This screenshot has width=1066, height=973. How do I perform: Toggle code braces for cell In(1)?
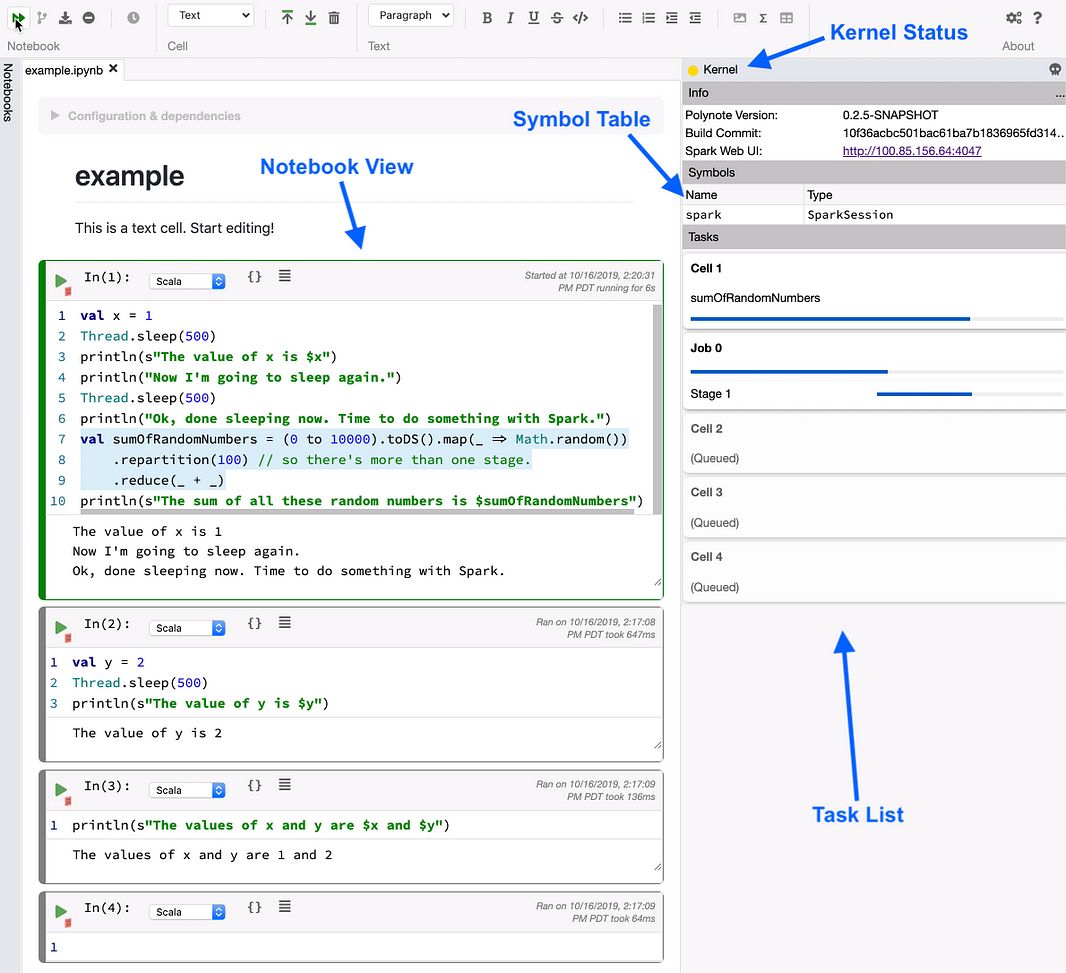254,276
